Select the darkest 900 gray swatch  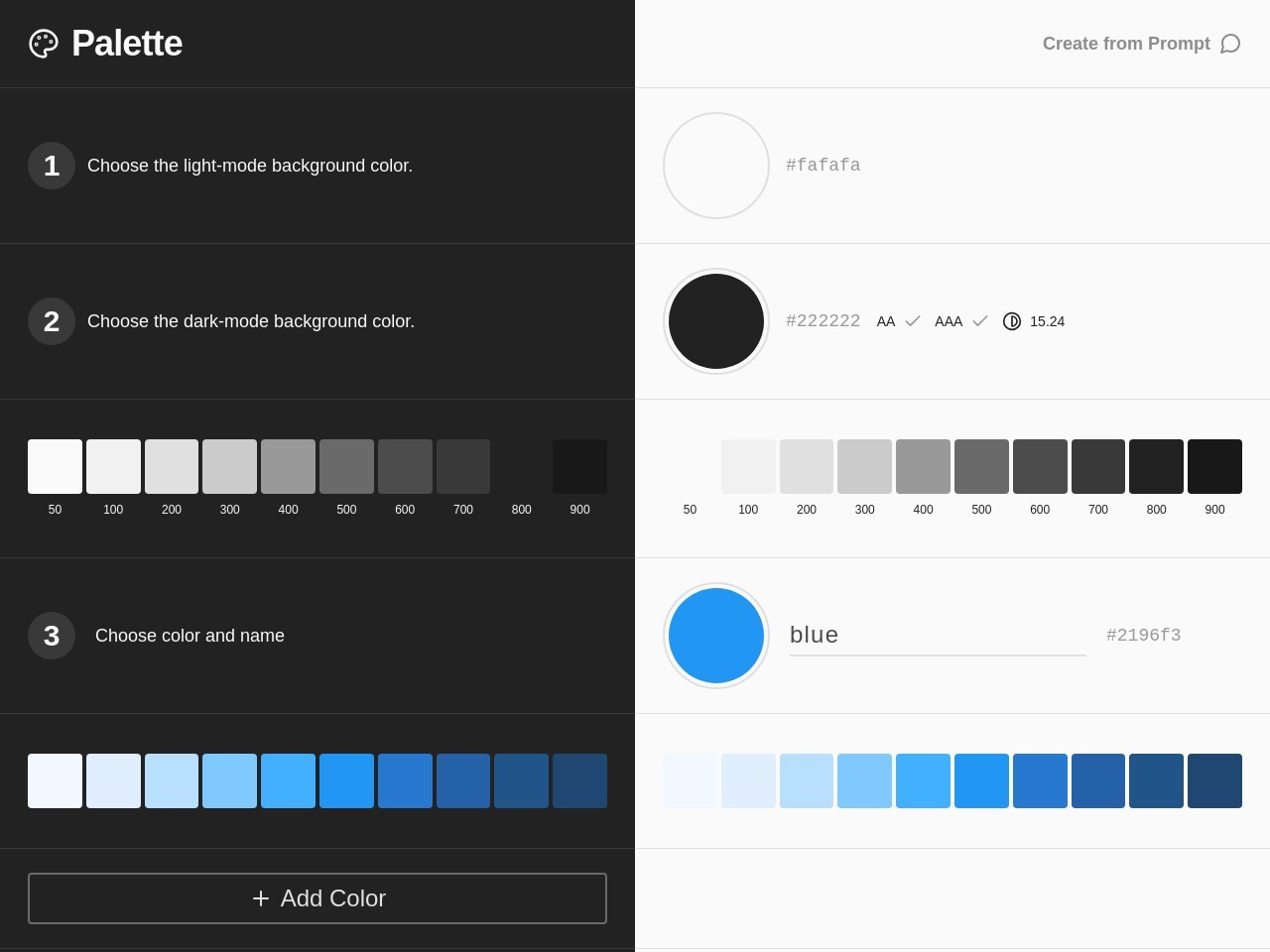pos(579,466)
